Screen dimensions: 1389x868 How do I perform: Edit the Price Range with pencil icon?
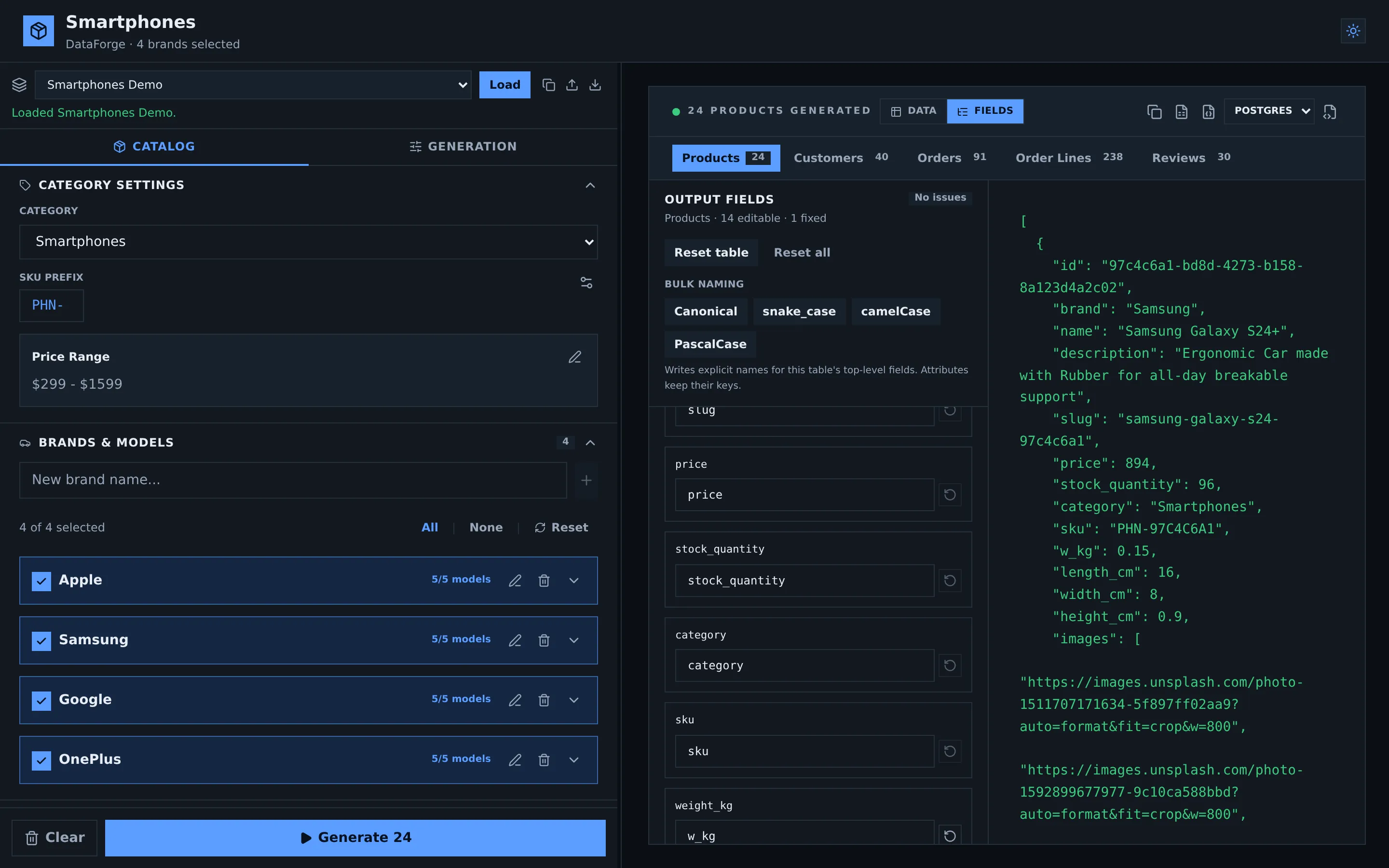pyautogui.click(x=574, y=357)
